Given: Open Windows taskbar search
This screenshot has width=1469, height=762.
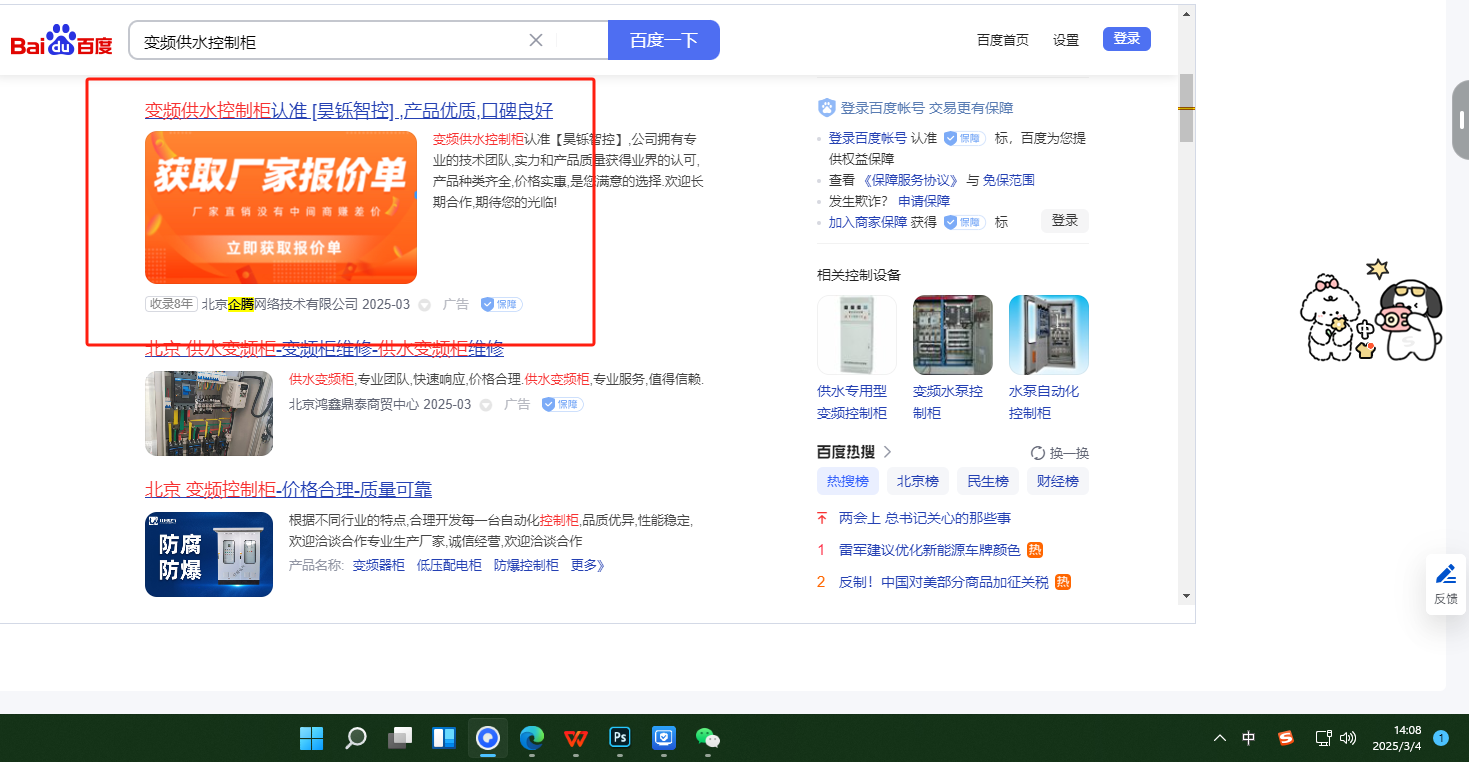Looking at the screenshot, I should (355, 739).
